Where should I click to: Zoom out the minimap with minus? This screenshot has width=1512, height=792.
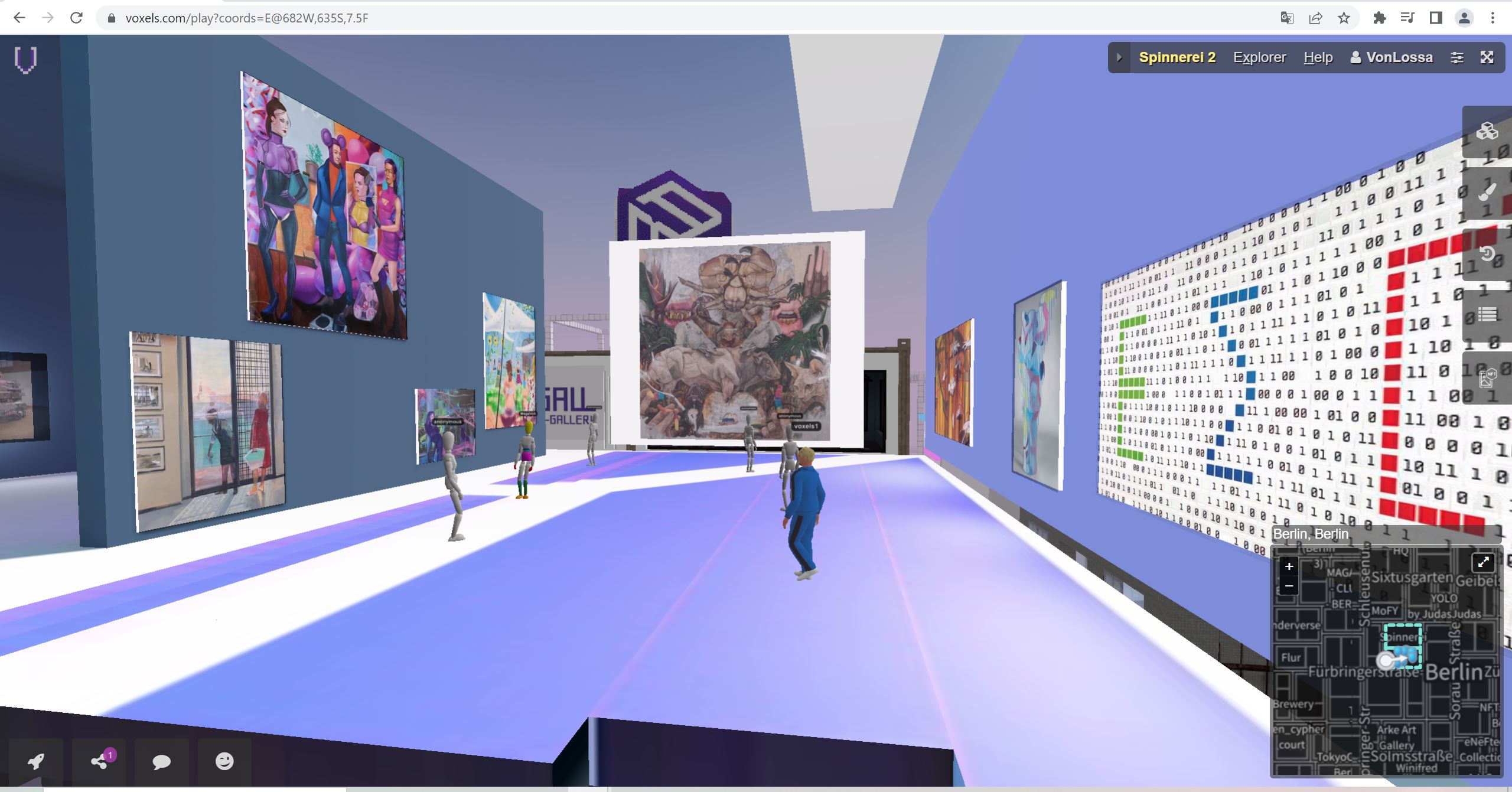click(x=1289, y=586)
